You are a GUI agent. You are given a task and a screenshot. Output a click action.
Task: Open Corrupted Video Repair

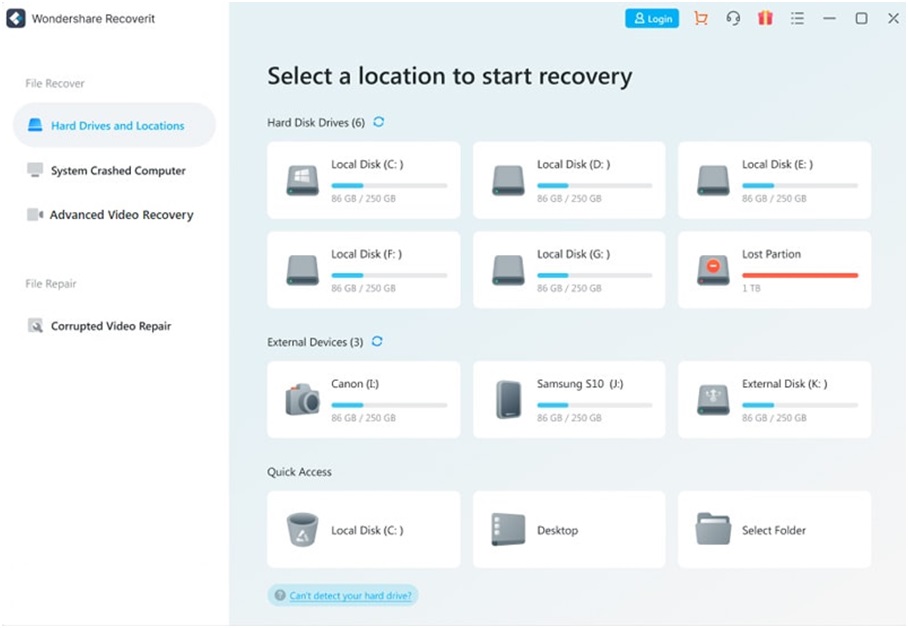pyautogui.click(x=111, y=326)
